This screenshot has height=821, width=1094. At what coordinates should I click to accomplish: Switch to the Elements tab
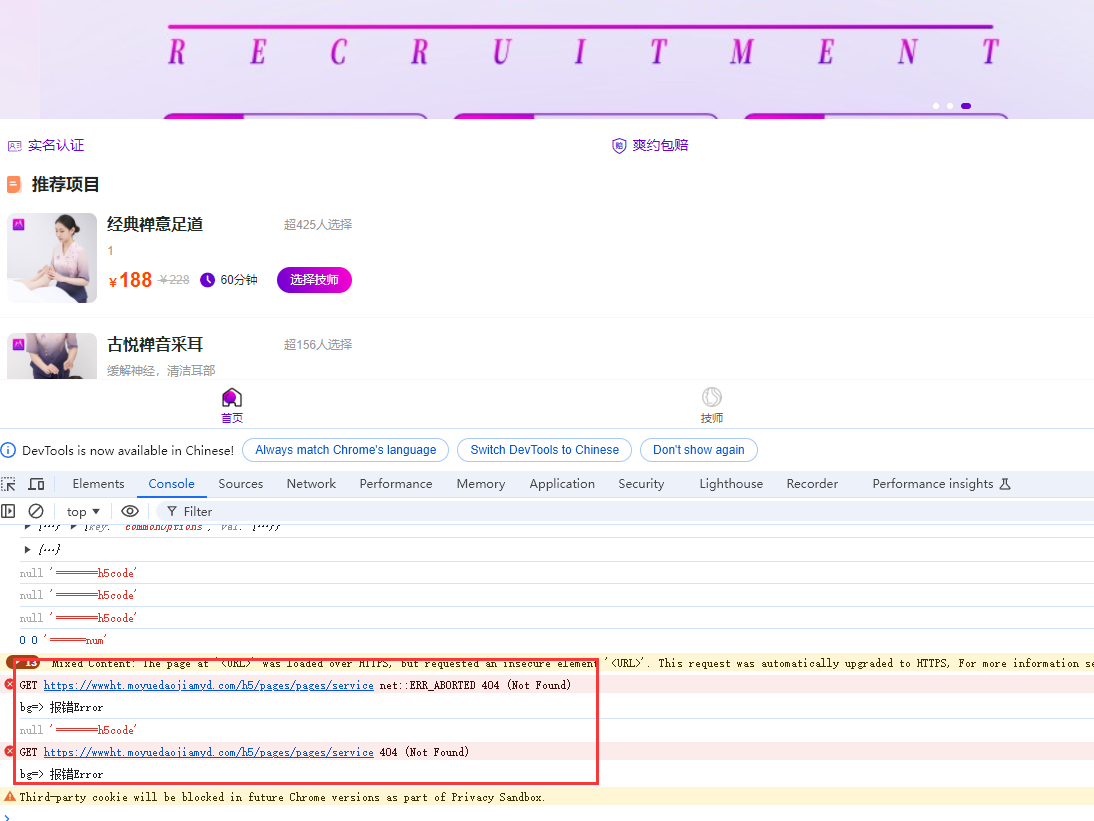98,484
